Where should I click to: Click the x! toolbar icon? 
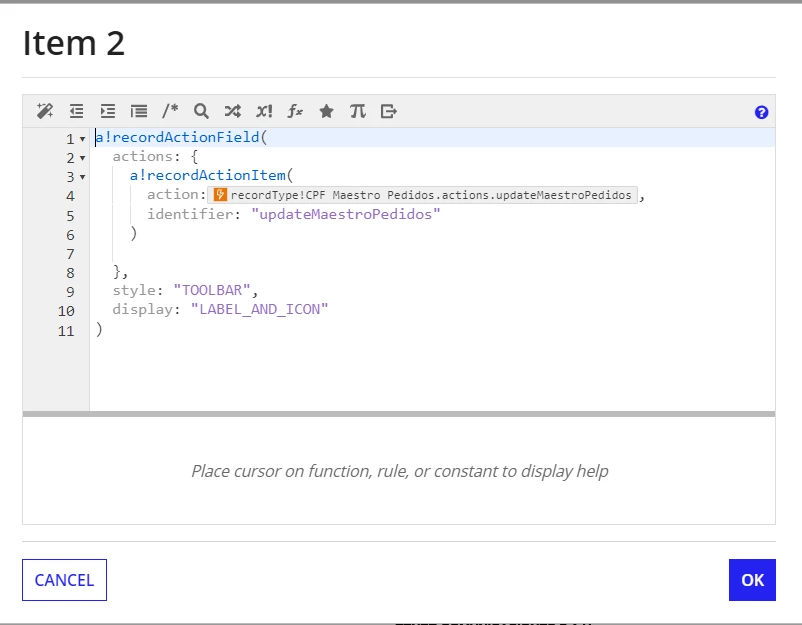[264, 111]
